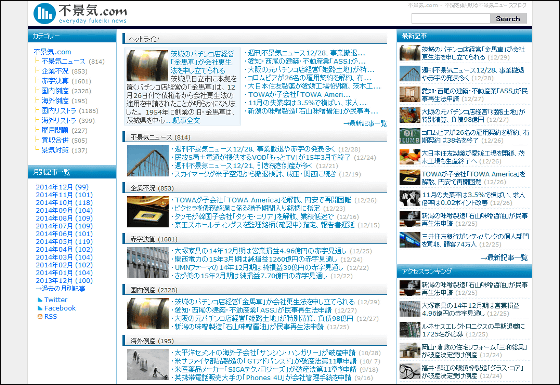Open the Twitter link in the sidebar
The height and width of the screenshot is (385, 560).
pyautogui.click(x=52, y=299)
